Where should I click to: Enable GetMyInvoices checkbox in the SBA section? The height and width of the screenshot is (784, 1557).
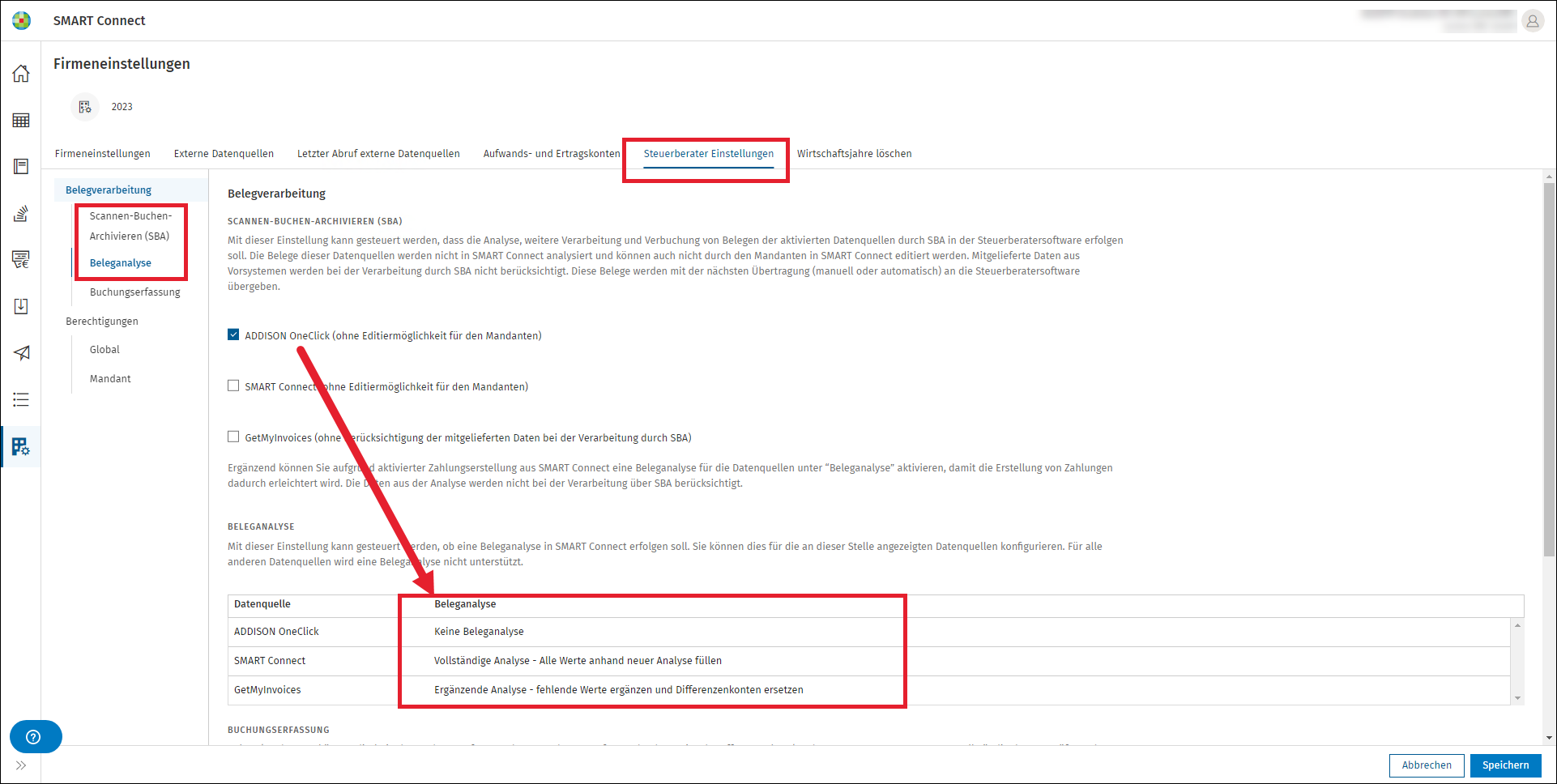[x=233, y=437]
